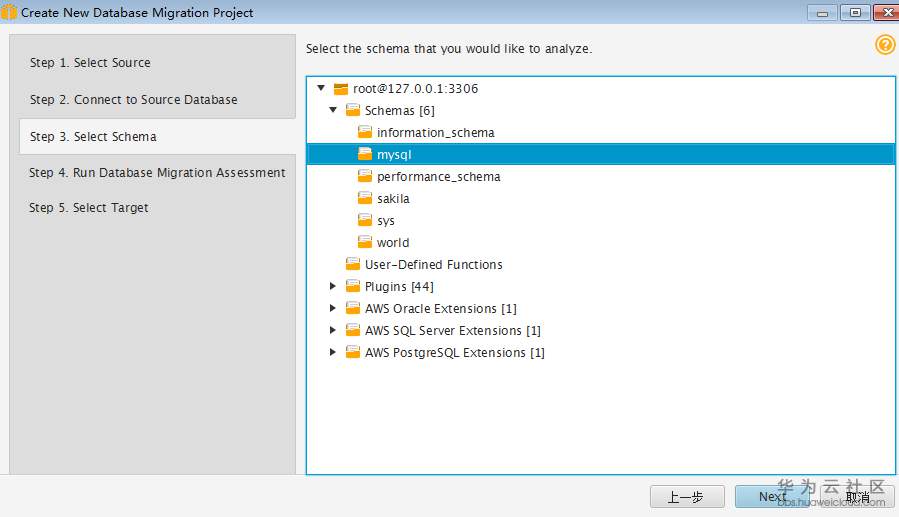This screenshot has height=517, width=899.
Task: Click the mysql schema folder icon
Action: tap(365, 154)
